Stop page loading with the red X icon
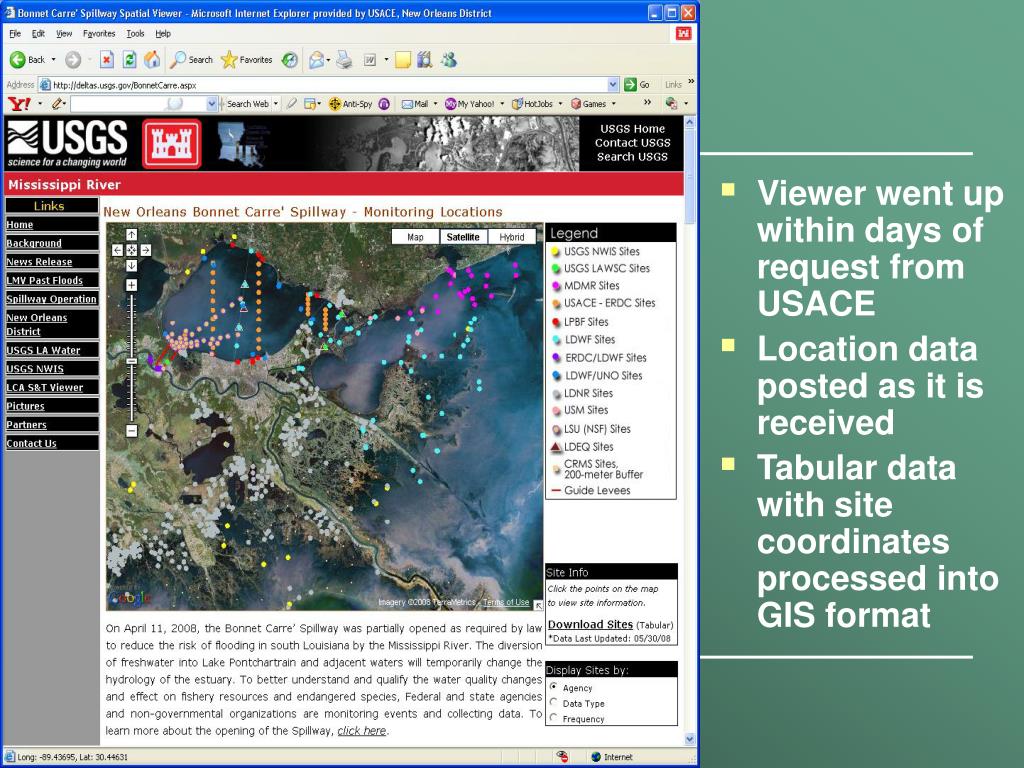1024x768 pixels. [106, 60]
